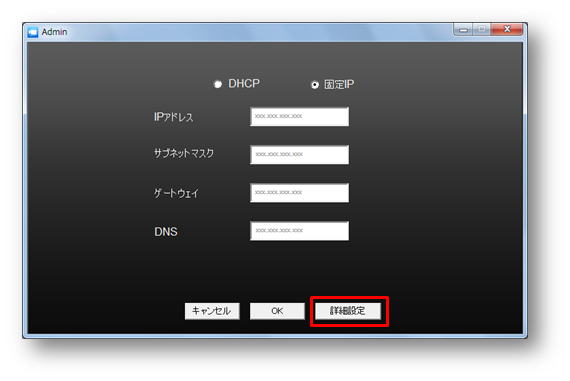The width and height of the screenshot is (570, 381).
Task: Click the ゲートウェイ input field
Action: tap(300, 193)
